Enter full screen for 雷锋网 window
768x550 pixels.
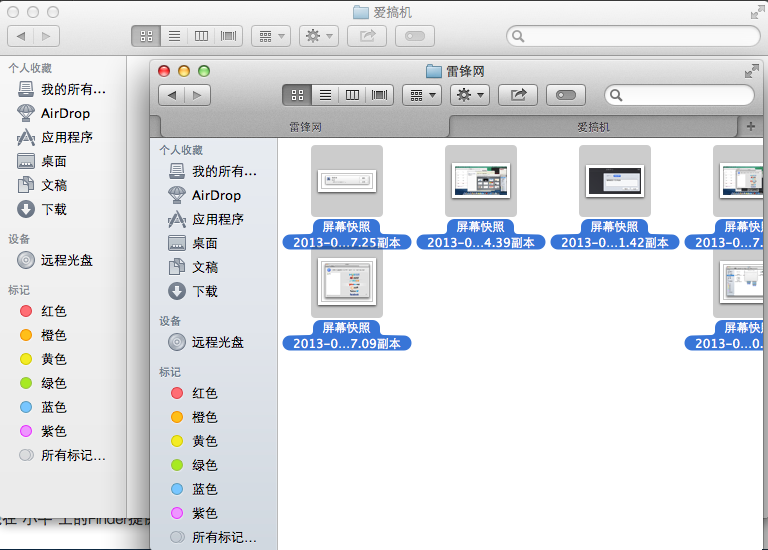[x=751, y=72]
